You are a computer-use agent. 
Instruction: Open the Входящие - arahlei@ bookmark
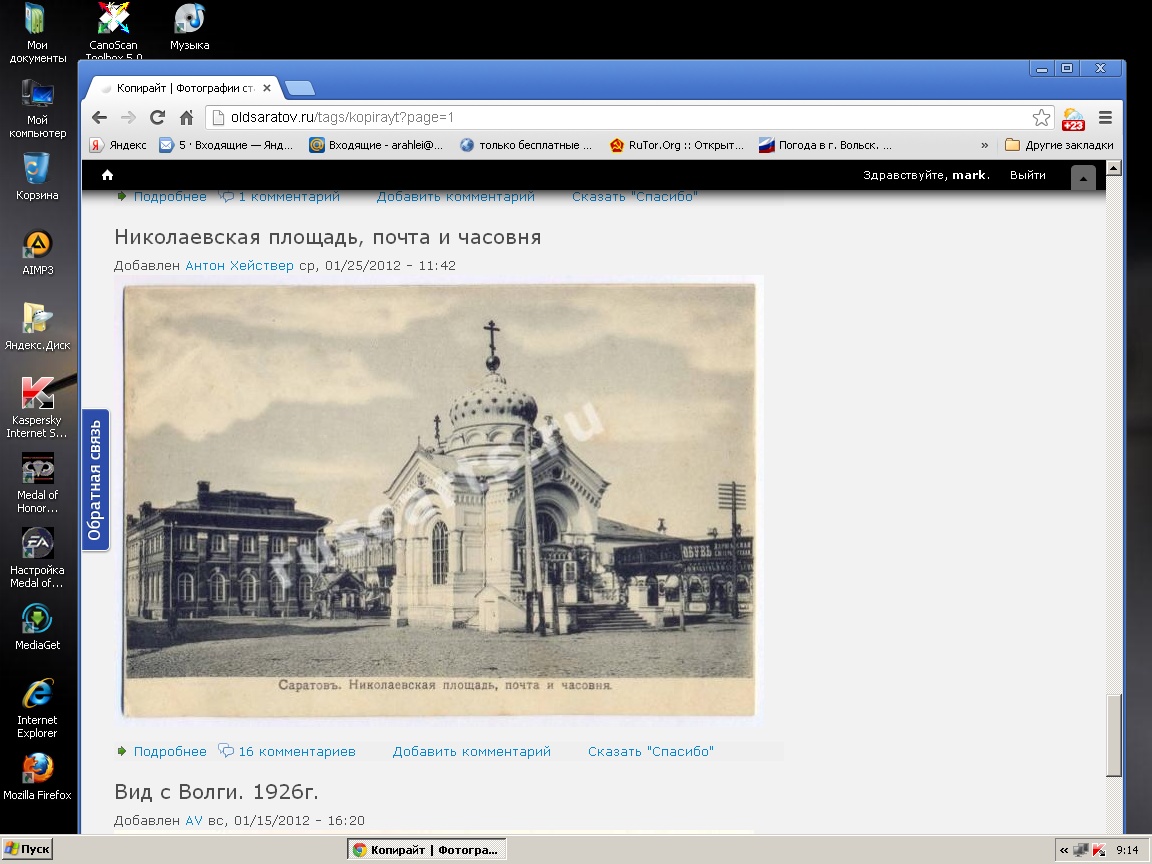point(376,145)
